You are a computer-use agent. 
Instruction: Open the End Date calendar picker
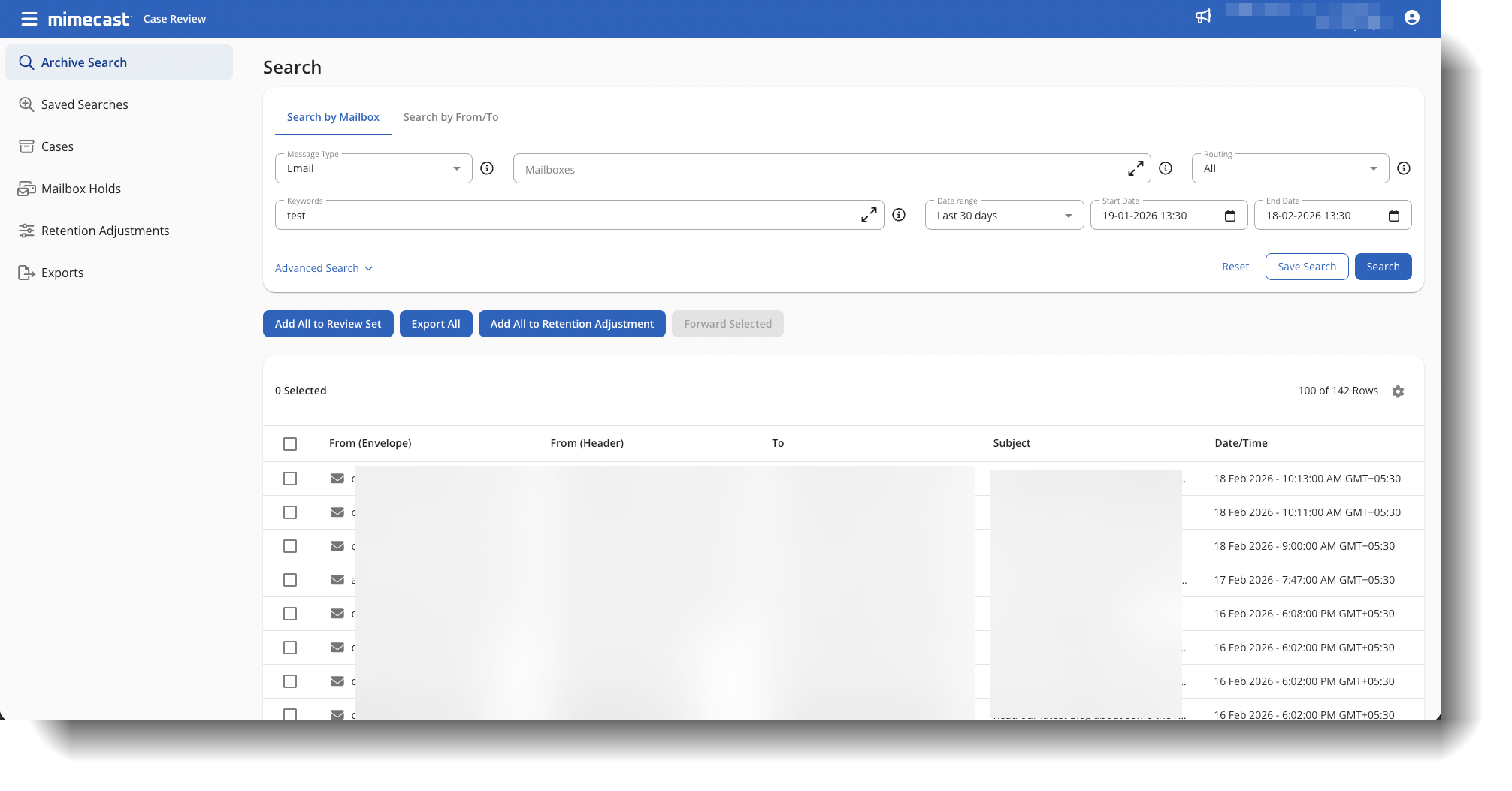(x=1394, y=216)
